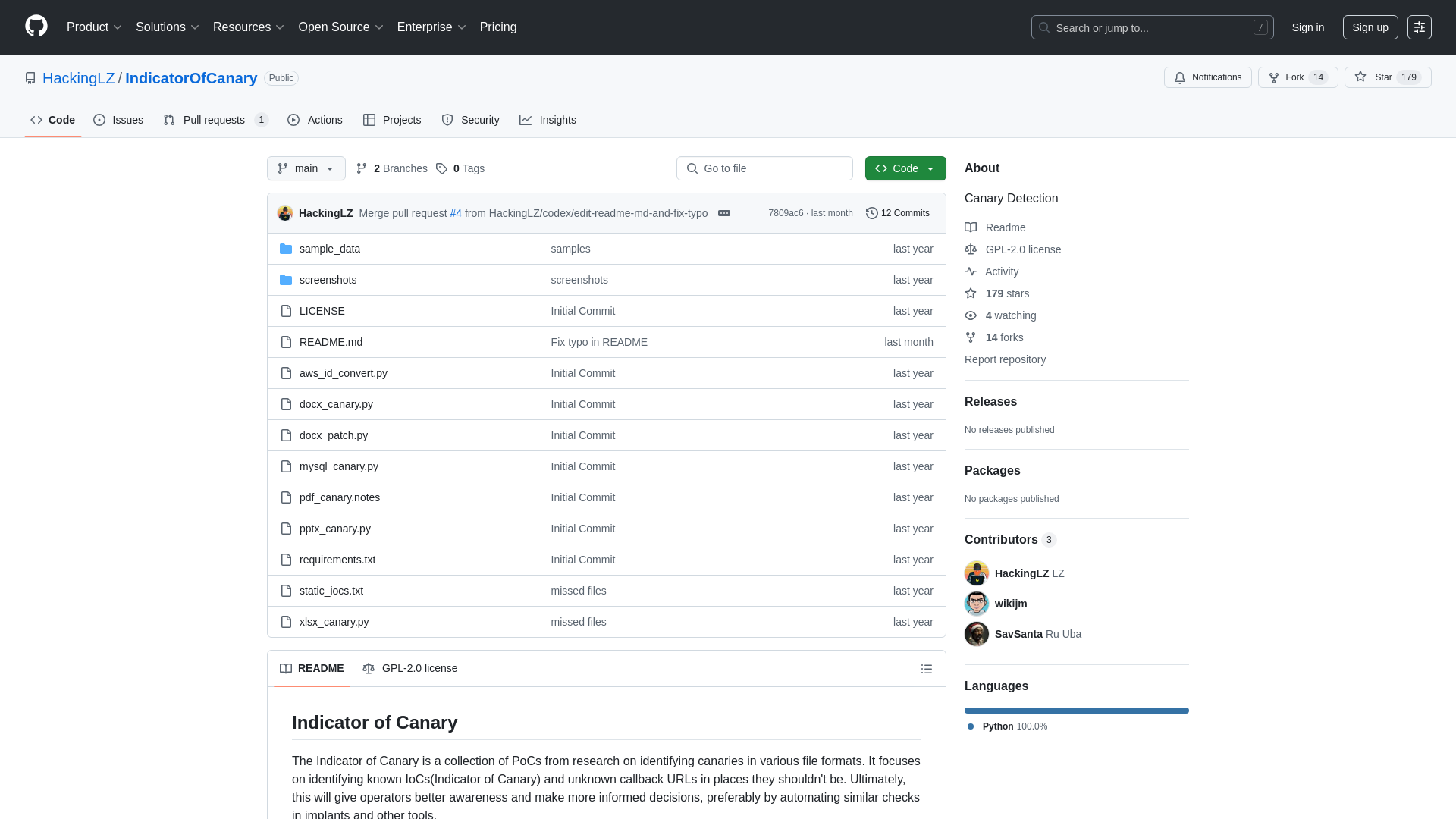Image resolution: width=1456 pixels, height=819 pixels.
Task: Click the commit history clock icon
Action: point(872,213)
